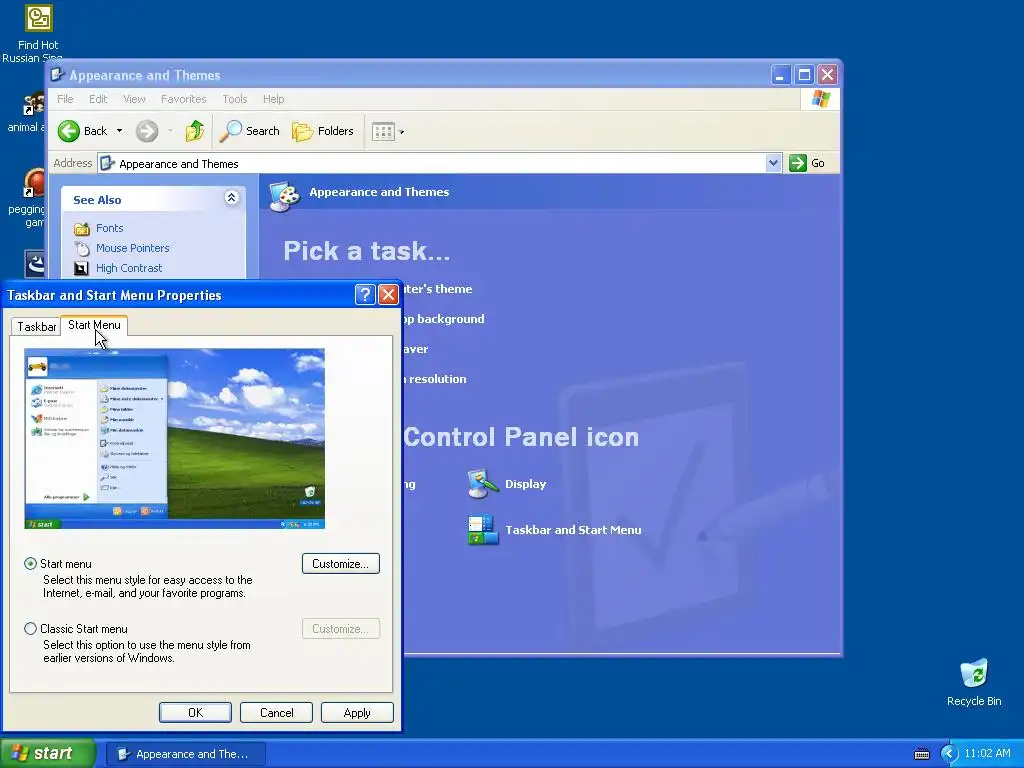Viewport: 1024px width, 768px height.
Task: Click the Apply button
Action: click(x=357, y=712)
